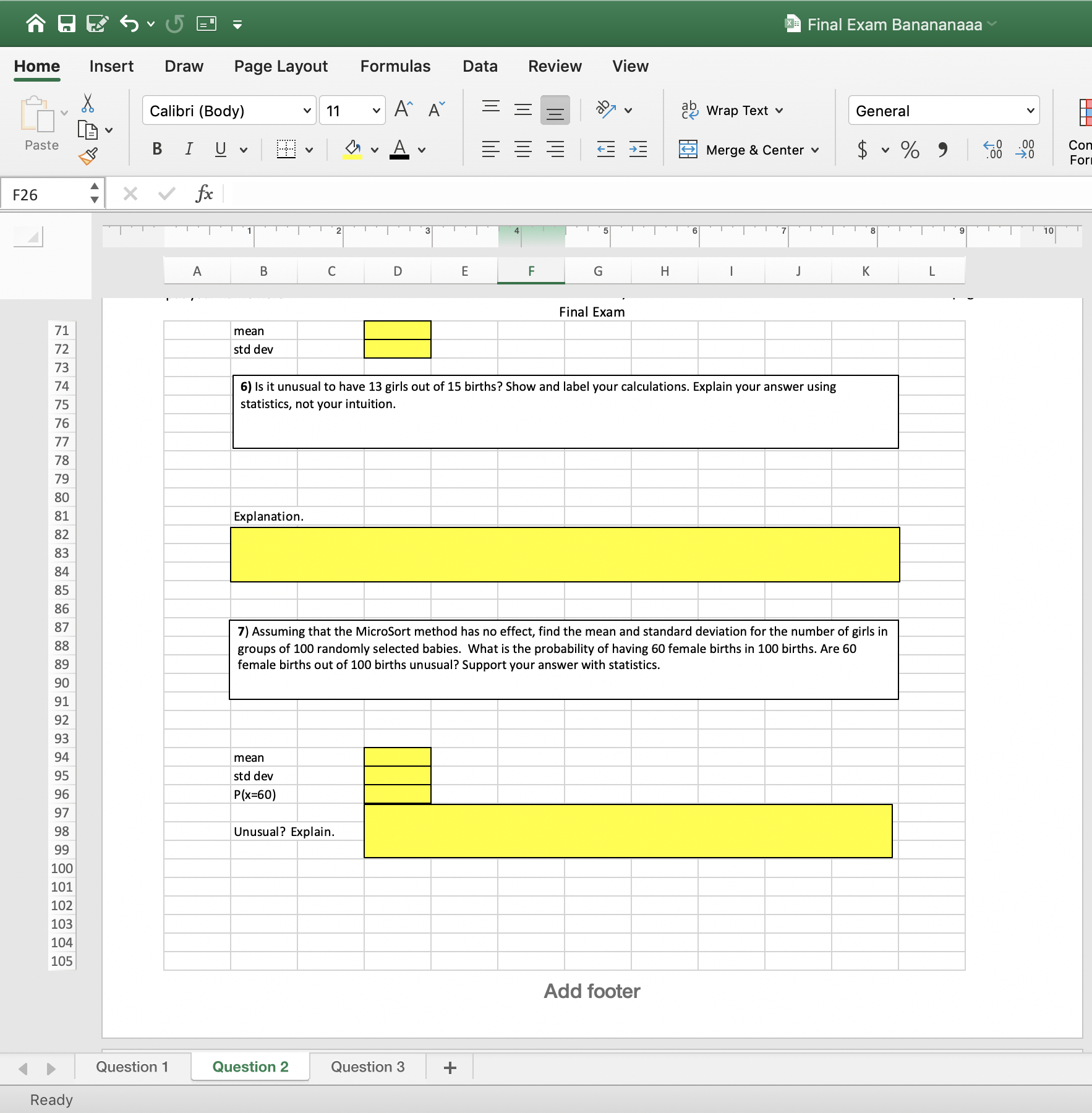Expand the General number format dropdown
Image resolution: width=1092 pixels, height=1113 pixels.
click(x=1030, y=111)
